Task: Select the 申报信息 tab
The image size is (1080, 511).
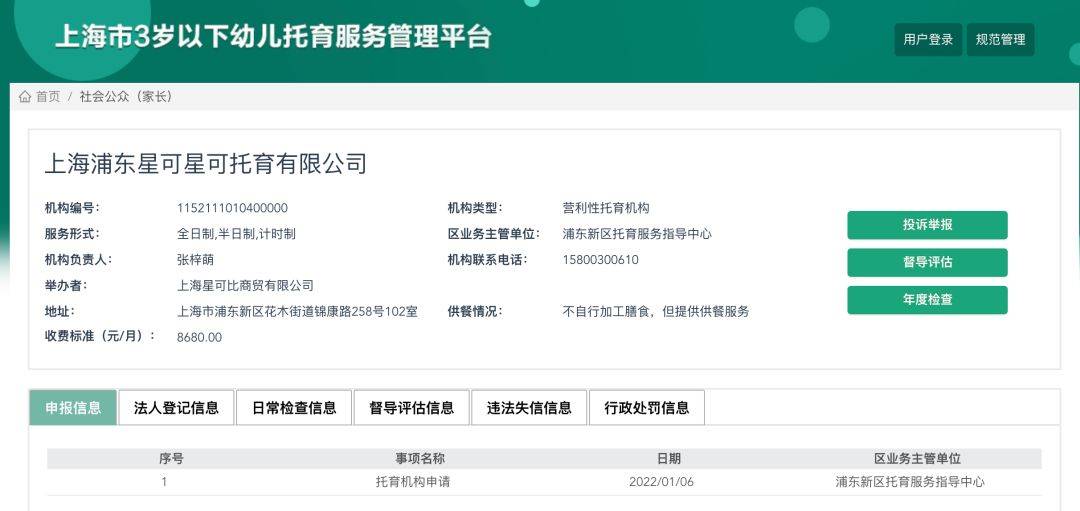Action: (73, 408)
